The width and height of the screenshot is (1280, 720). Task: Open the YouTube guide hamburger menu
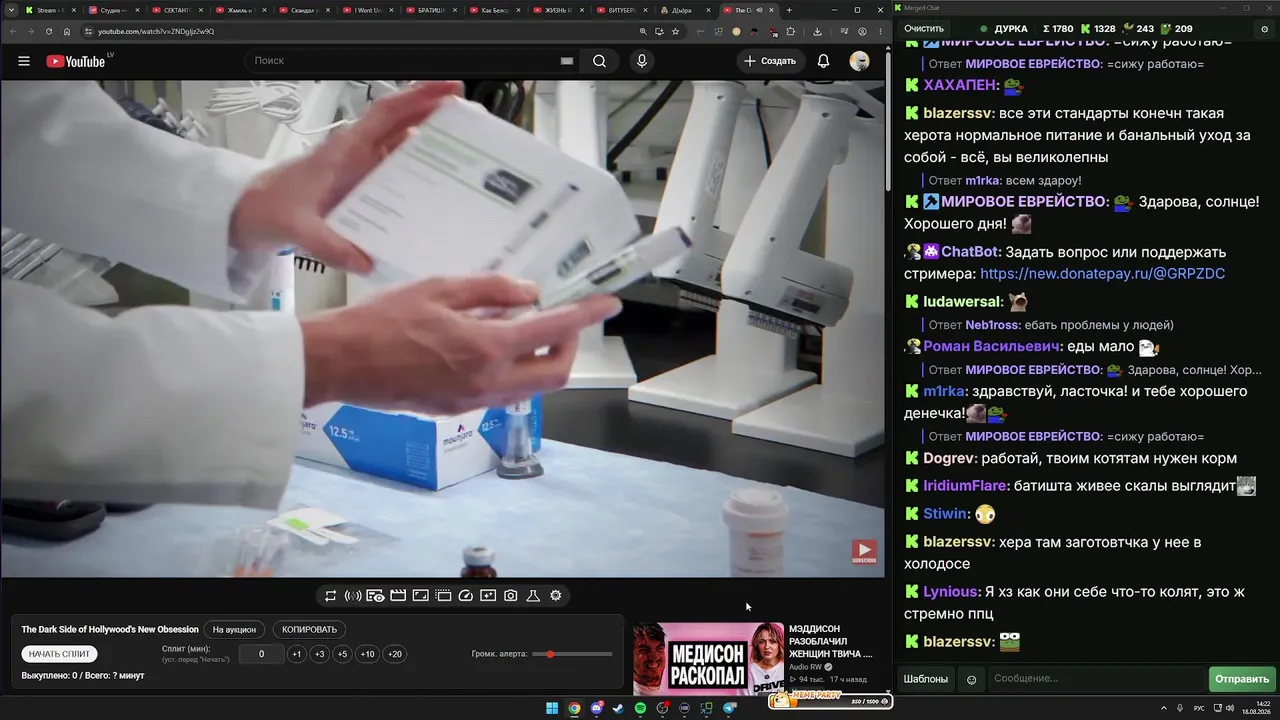[24, 61]
